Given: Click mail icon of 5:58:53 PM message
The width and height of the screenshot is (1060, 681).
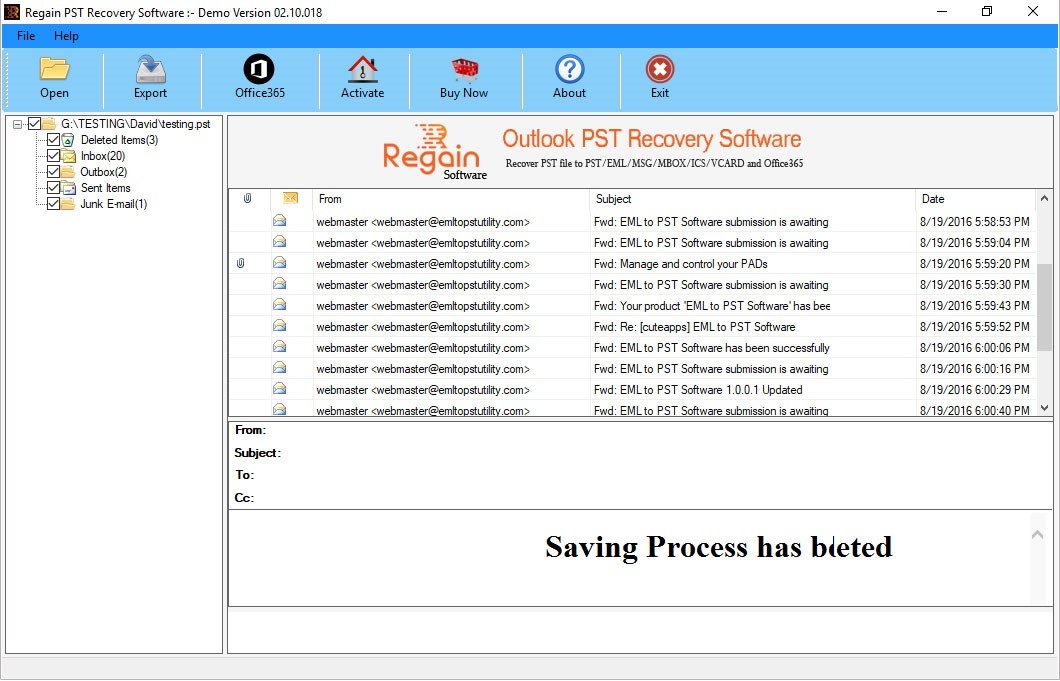Looking at the screenshot, I should (279, 220).
